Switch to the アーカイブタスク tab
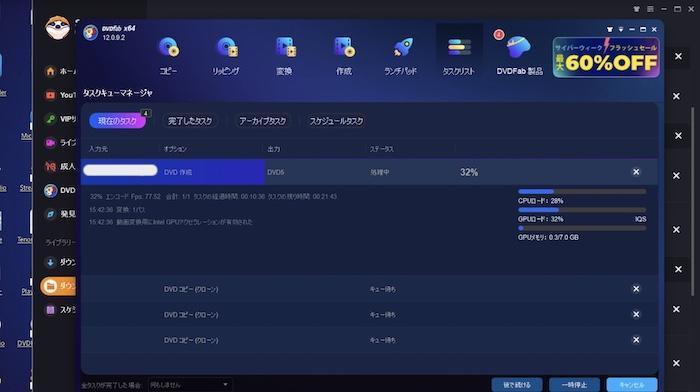This screenshot has height=392, width=700. (x=262, y=121)
